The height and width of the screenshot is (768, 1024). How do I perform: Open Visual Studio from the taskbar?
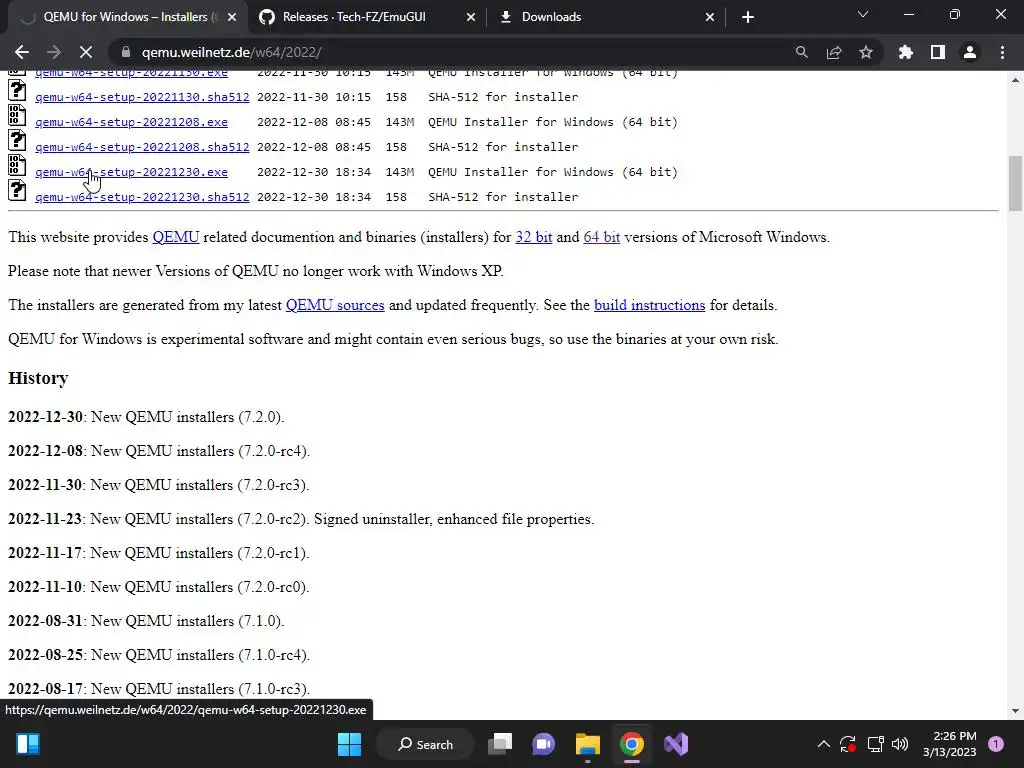tap(676, 744)
